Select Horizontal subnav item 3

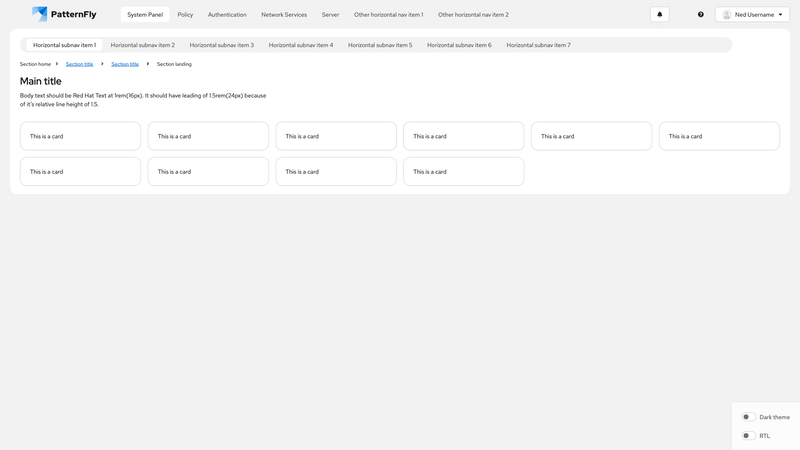[x=221, y=45]
